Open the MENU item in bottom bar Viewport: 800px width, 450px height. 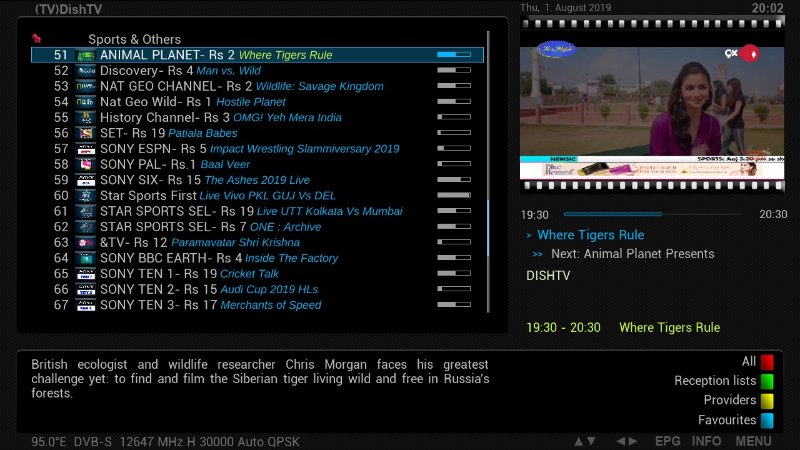(753, 441)
